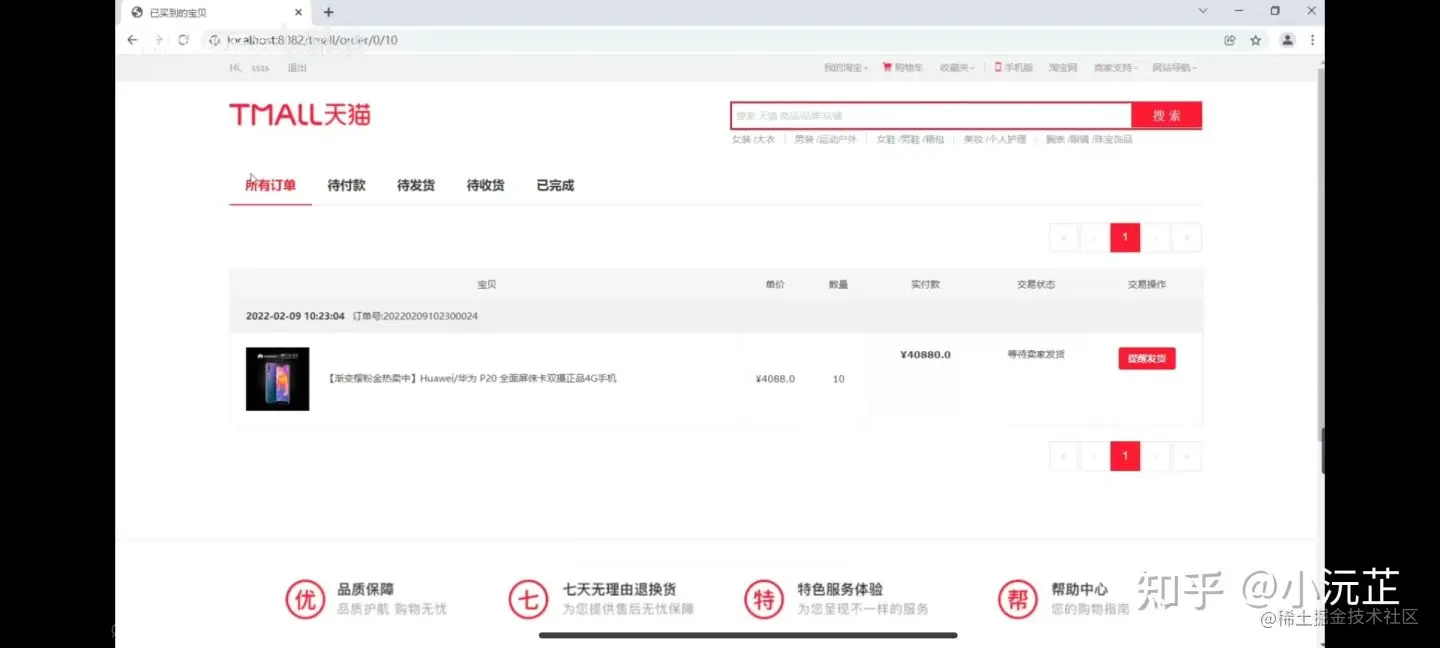Click the site info icon before localhost URL
The image size is (1440, 648).
point(214,40)
